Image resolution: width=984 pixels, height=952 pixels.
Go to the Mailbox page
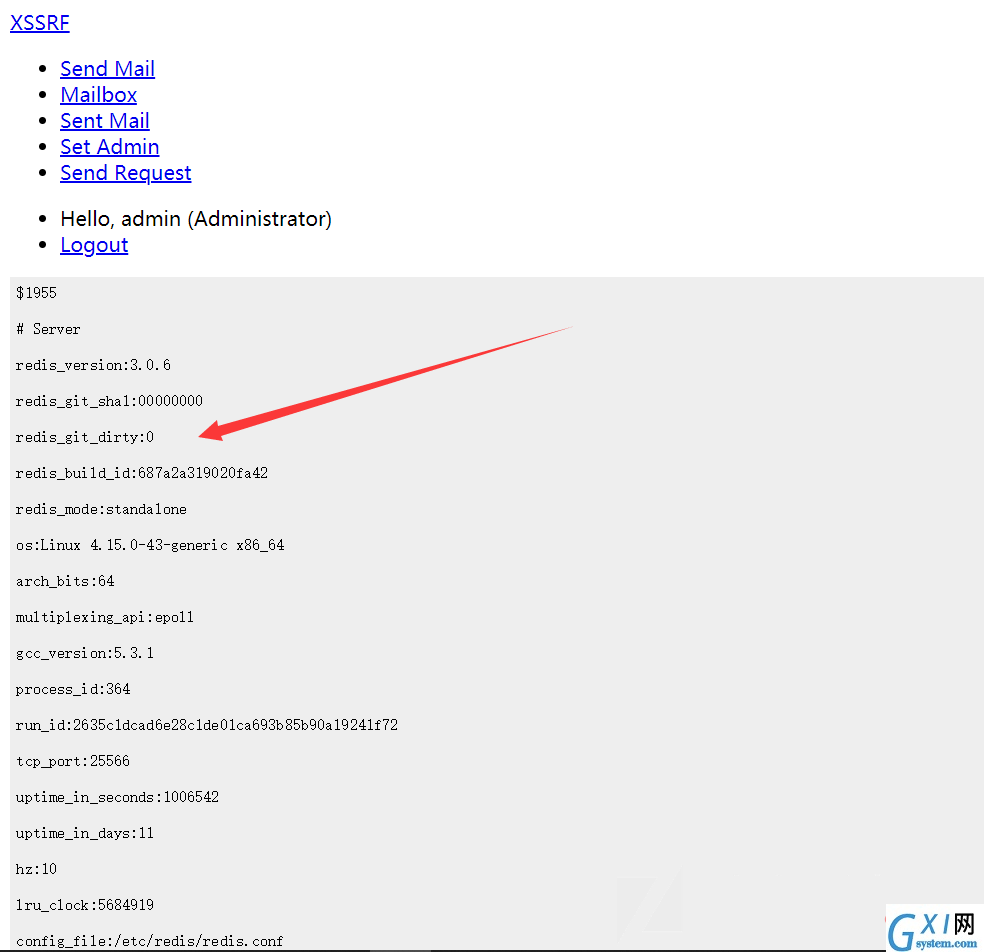[99, 95]
